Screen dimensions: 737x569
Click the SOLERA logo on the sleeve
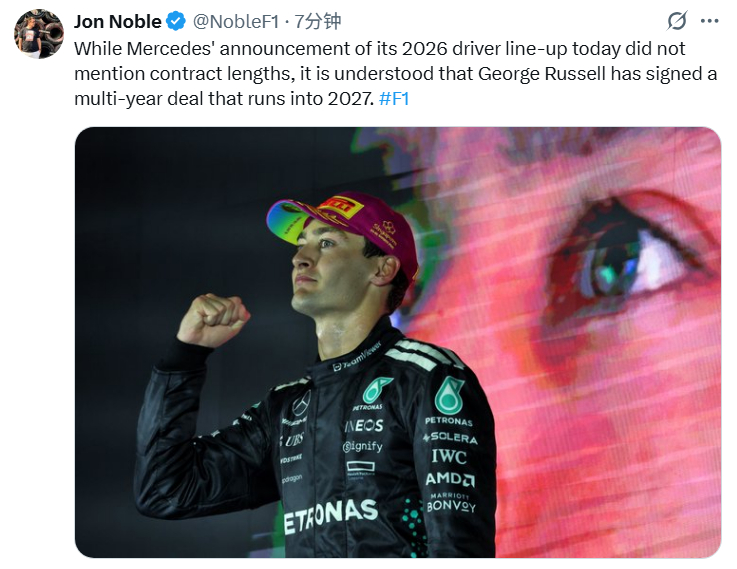pyautogui.click(x=450, y=438)
